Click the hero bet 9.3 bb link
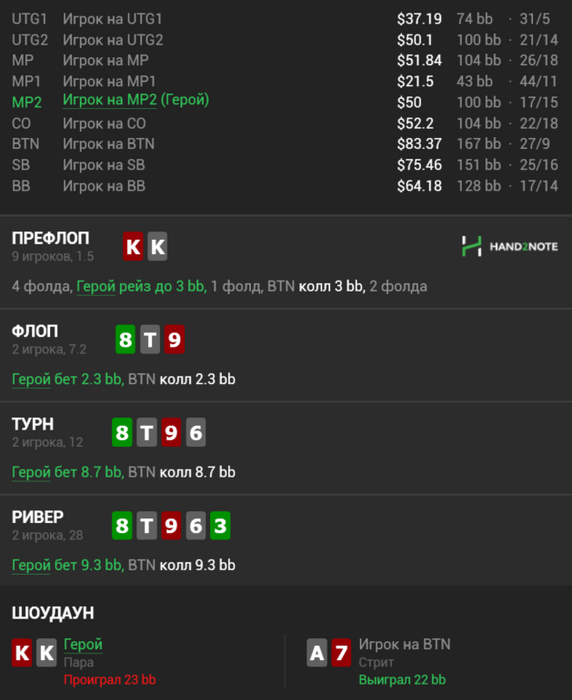 pos(67,565)
